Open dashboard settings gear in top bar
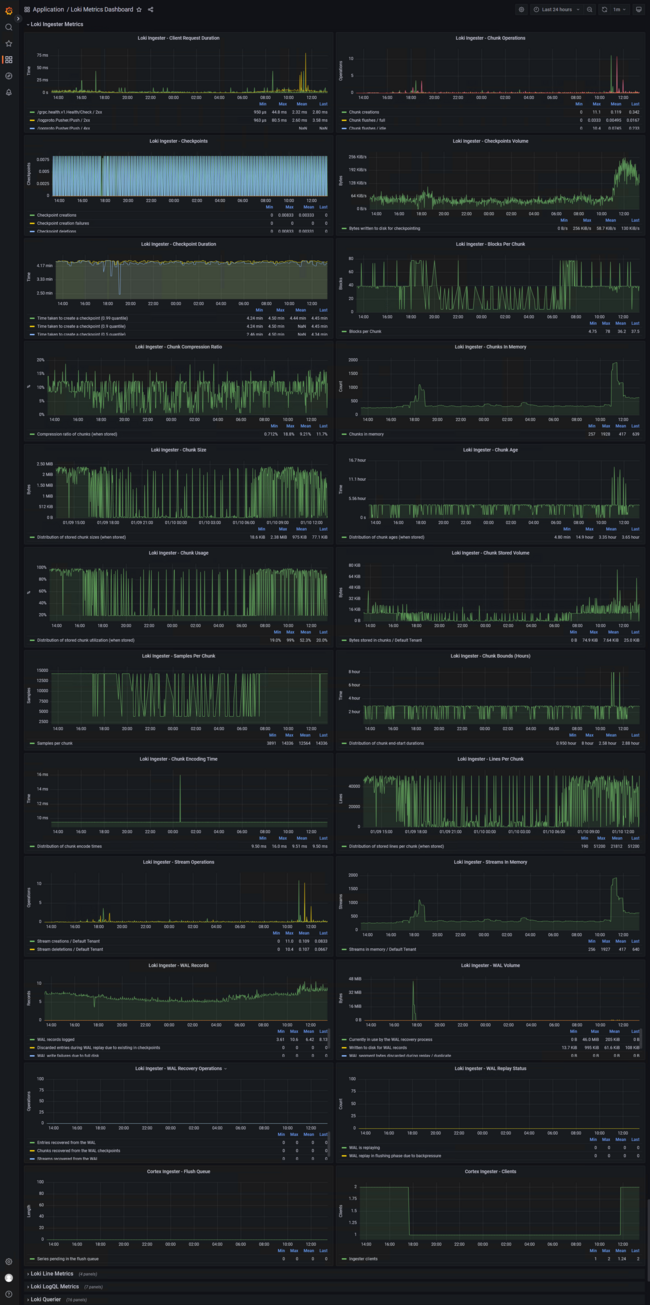The width and height of the screenshot is (650, 1305). click(521, 9)
